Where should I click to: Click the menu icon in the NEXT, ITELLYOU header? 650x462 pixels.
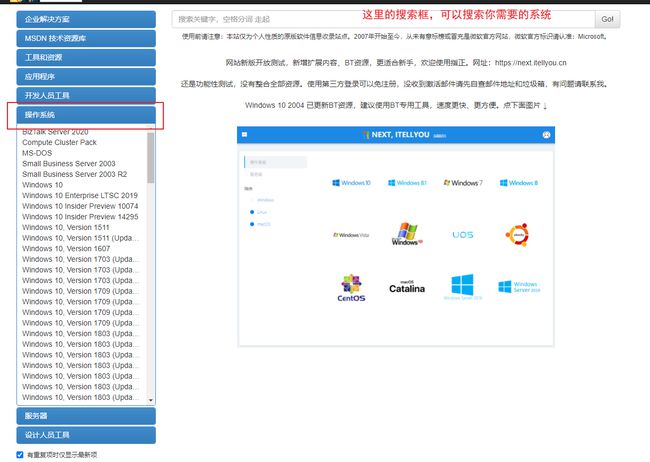[245, 134]
